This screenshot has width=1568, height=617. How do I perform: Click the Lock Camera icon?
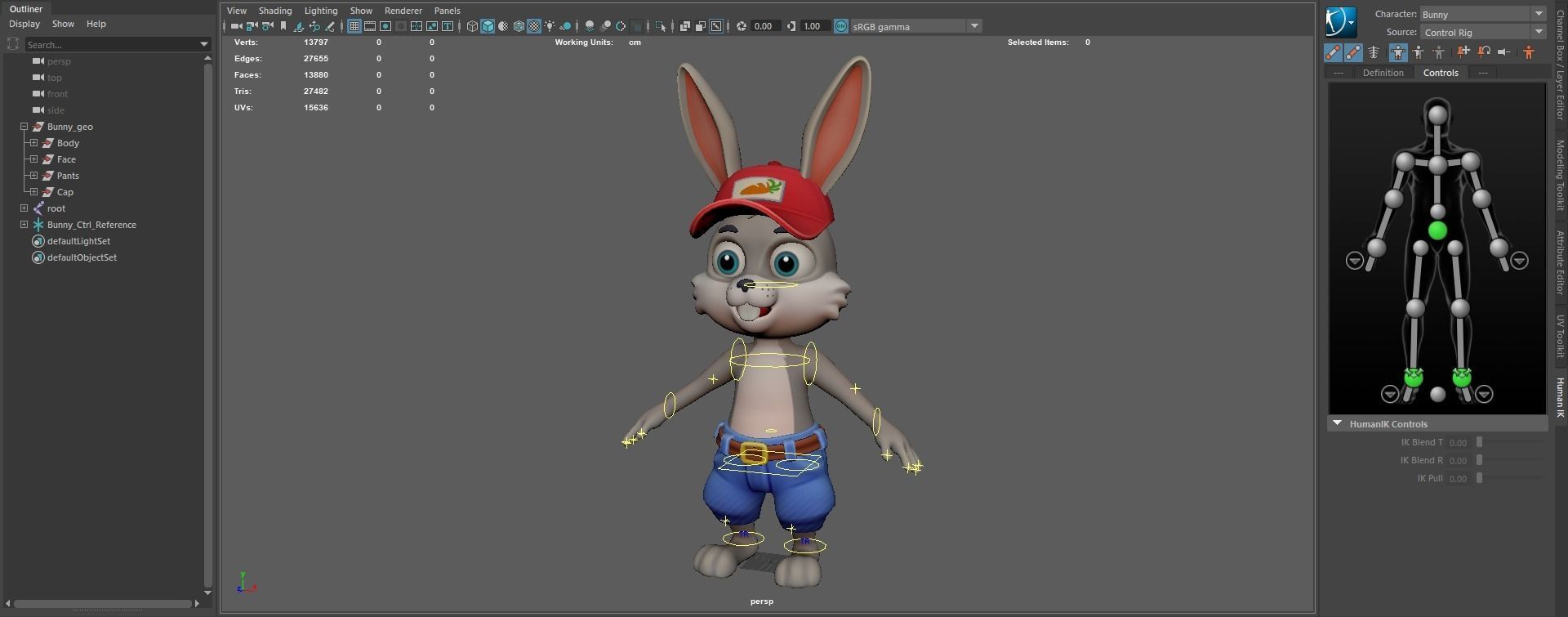click(x=252, y=26)
